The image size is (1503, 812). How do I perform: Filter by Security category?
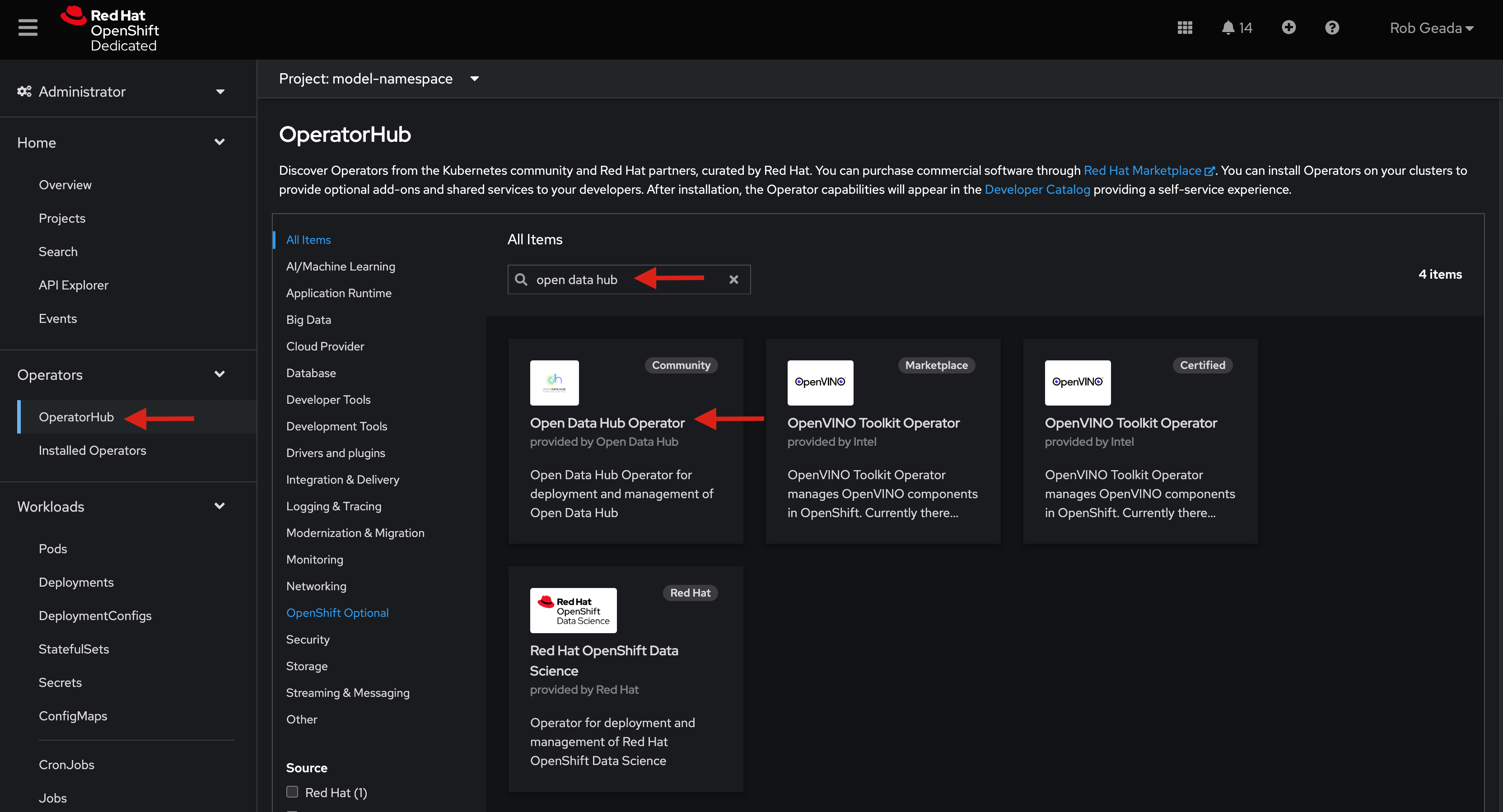click(x=308, y=639)
